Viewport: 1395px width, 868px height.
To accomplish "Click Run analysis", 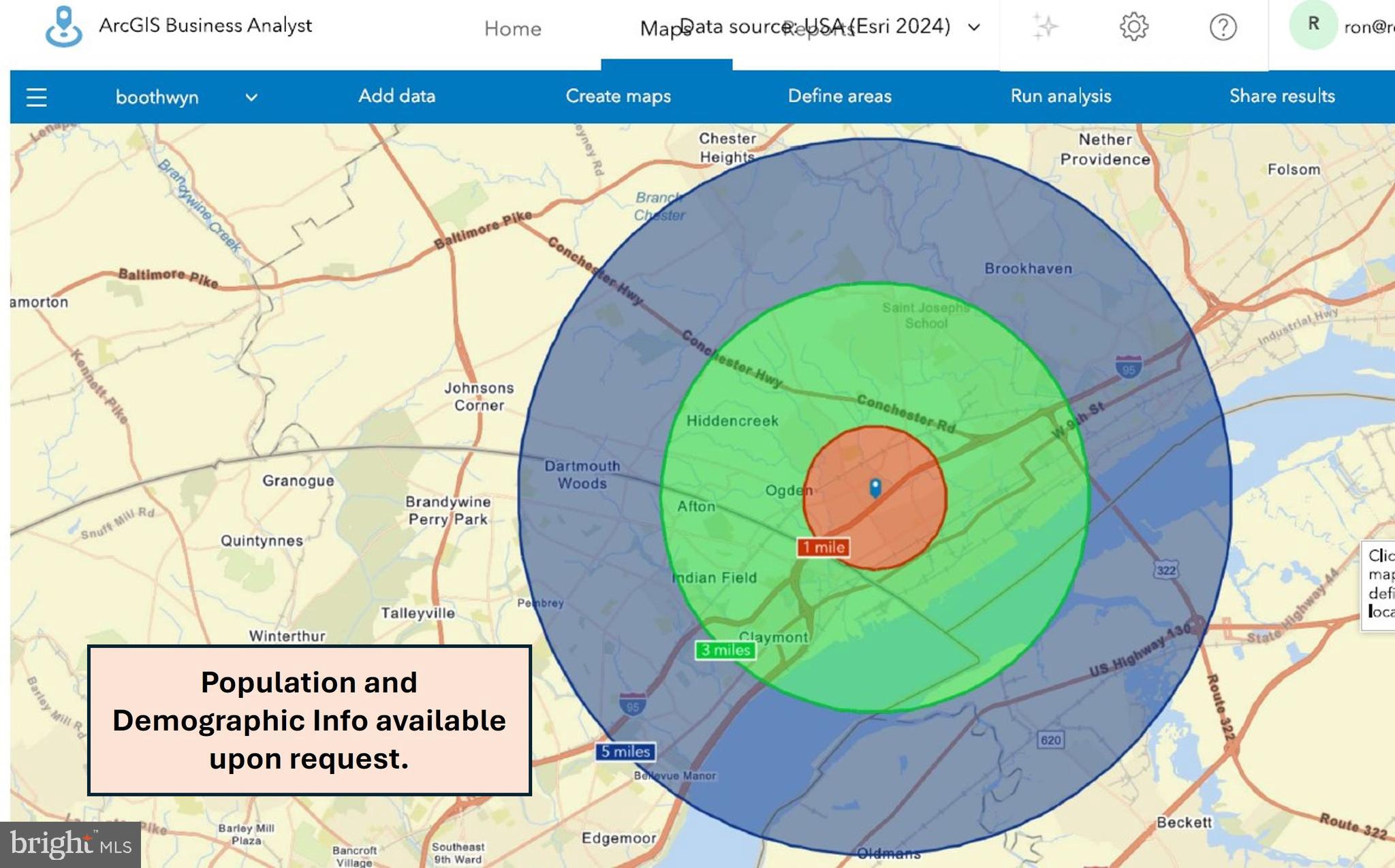I will pos(1061,96).
